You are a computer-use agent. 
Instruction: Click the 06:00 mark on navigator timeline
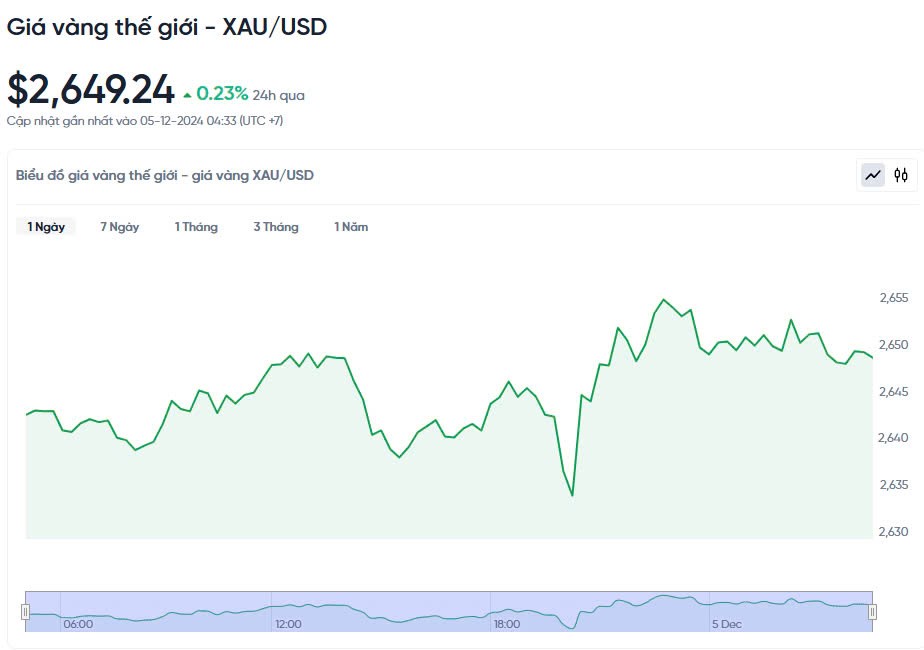78,624
